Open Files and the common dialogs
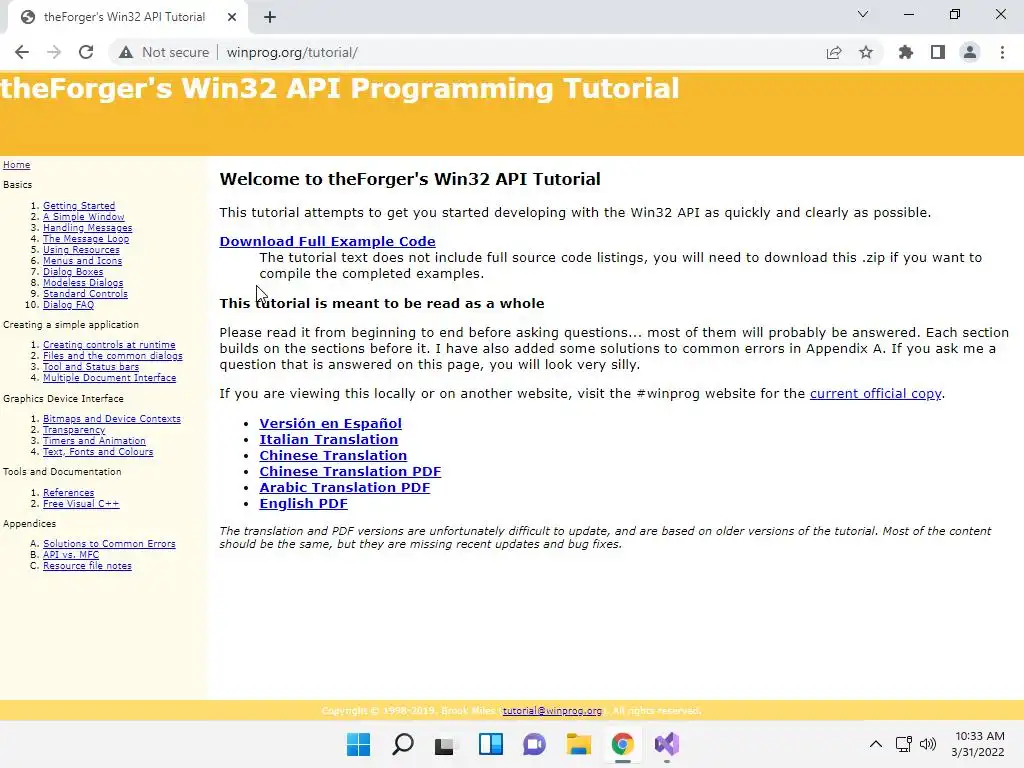The width and height of the screenshot is (1024, 768). [x=113, y=356]
